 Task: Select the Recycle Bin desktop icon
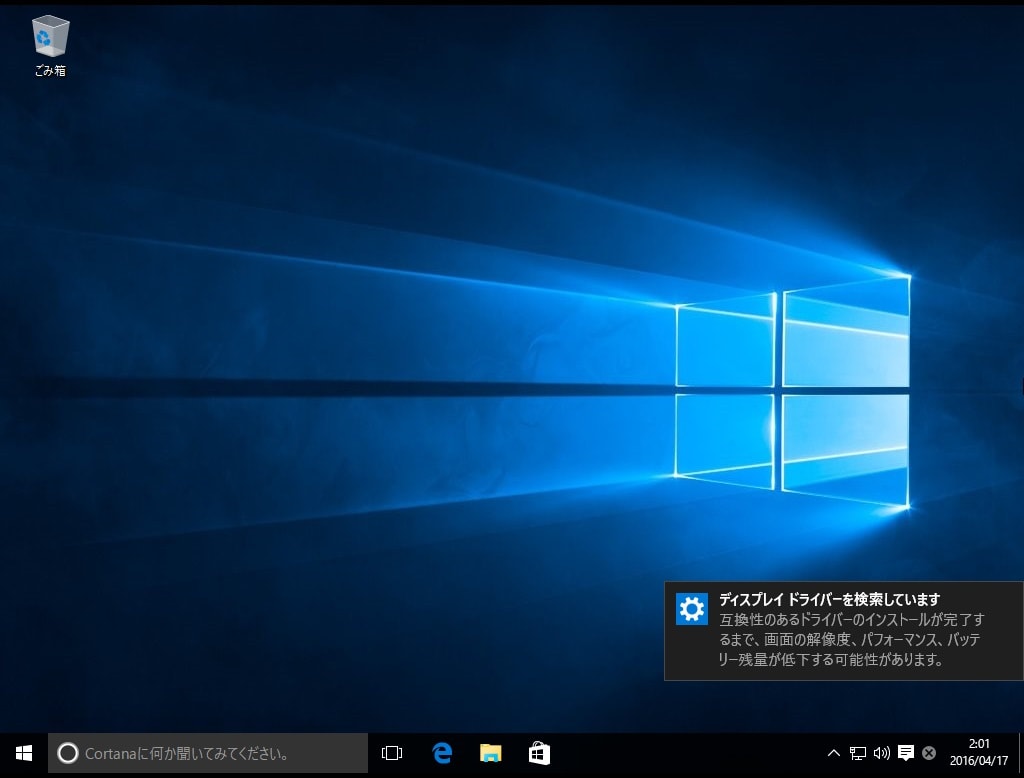coord(50,46)
